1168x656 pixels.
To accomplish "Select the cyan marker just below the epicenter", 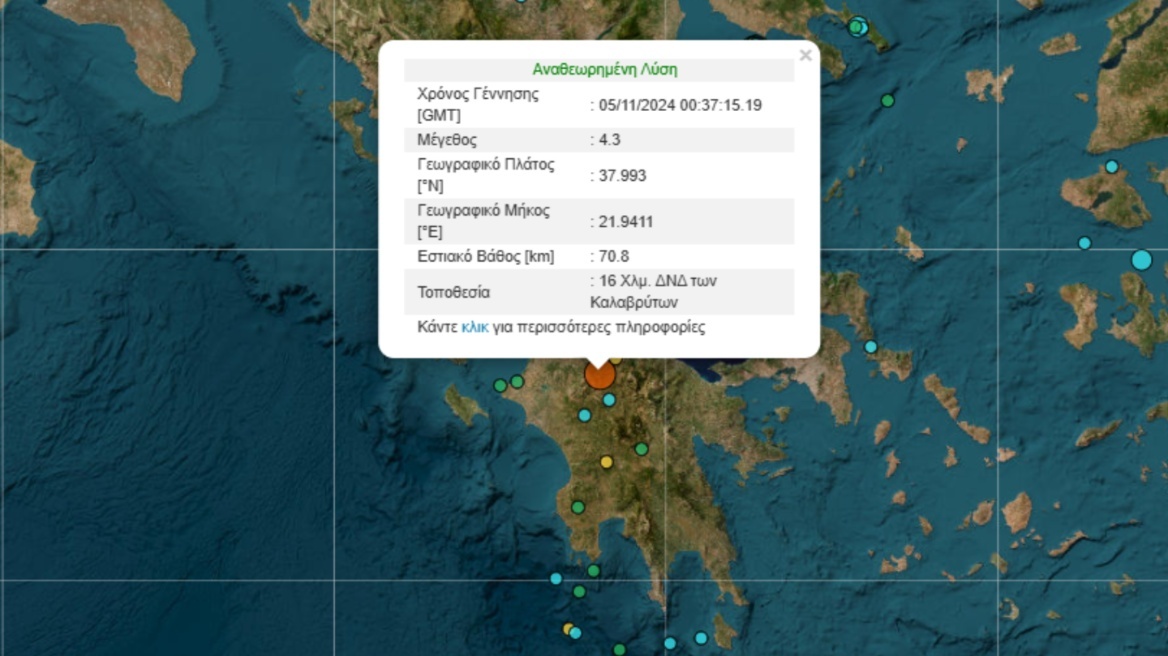I will point(610,400).
